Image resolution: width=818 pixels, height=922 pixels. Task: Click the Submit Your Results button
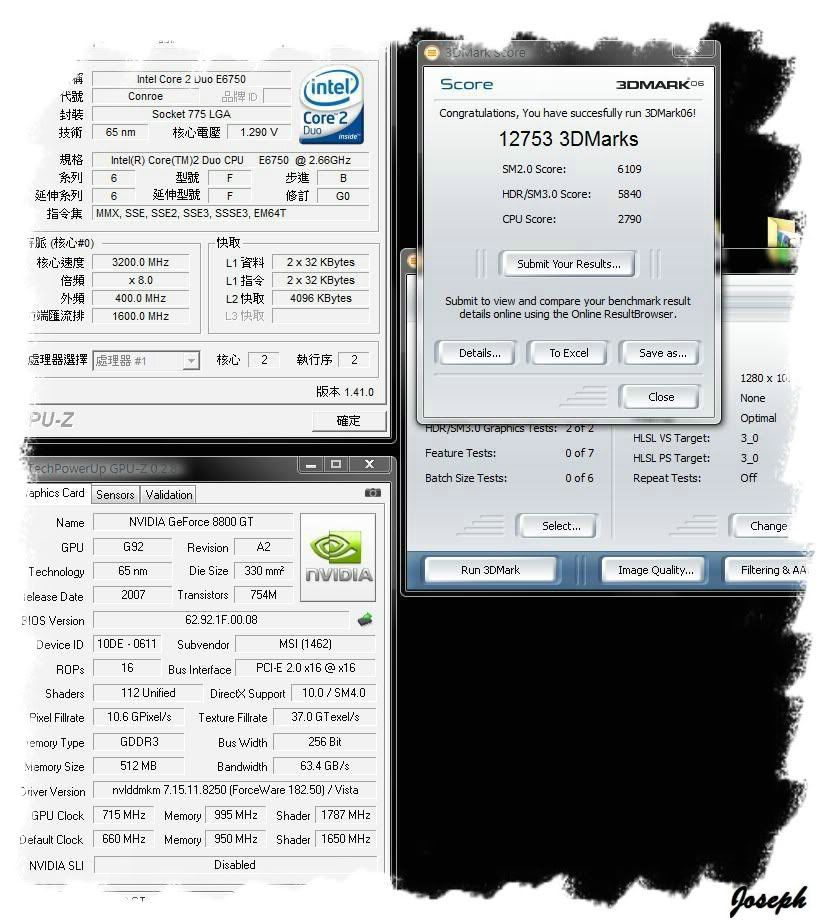click(567, 264)
